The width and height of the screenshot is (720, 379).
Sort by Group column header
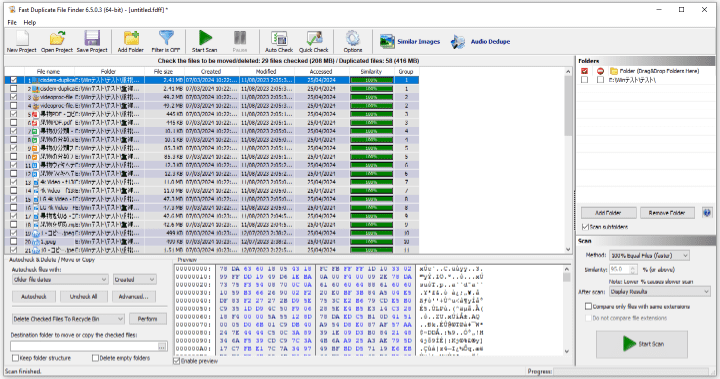click(406, 72)
